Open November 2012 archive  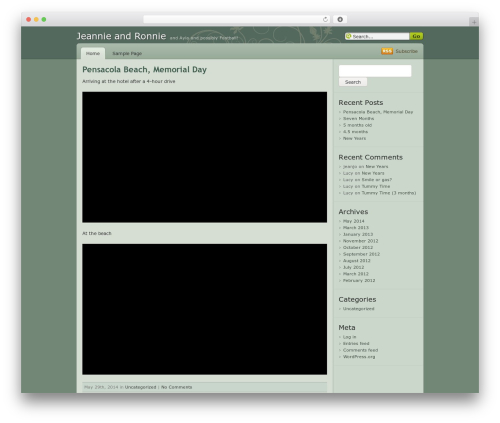click(x=360, y=241)
